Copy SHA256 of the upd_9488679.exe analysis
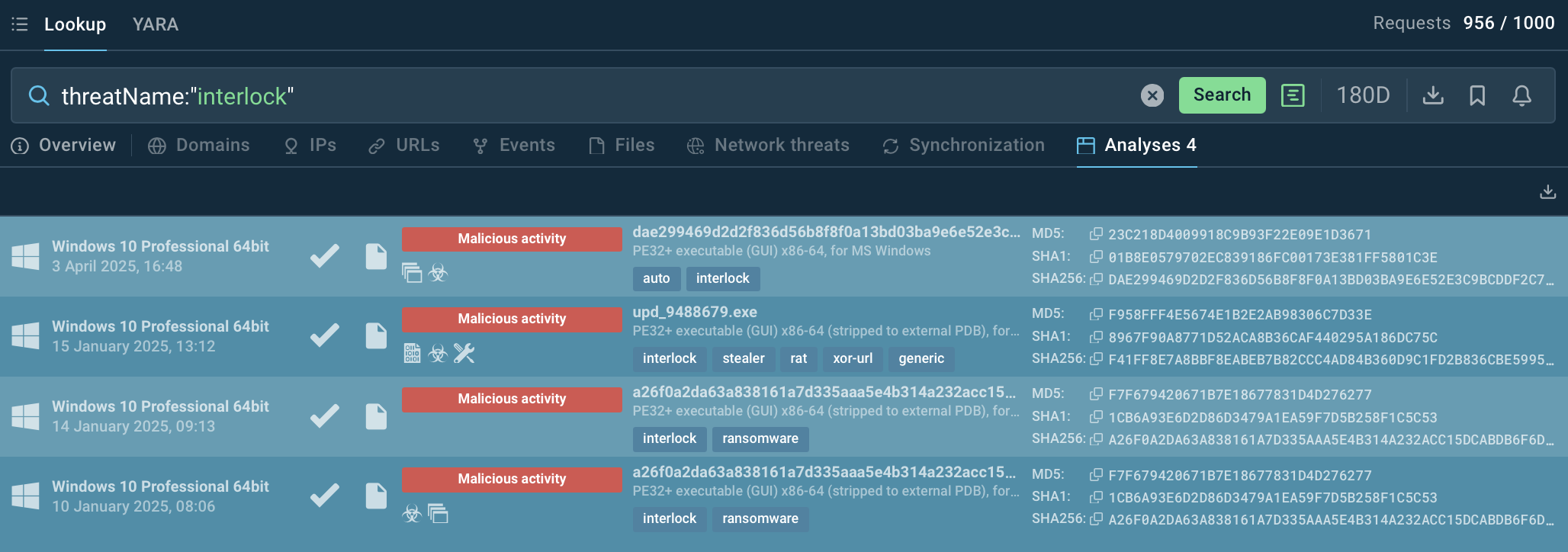Image resolution: width=1568 pixels, height=552 pixels. 1096,359
